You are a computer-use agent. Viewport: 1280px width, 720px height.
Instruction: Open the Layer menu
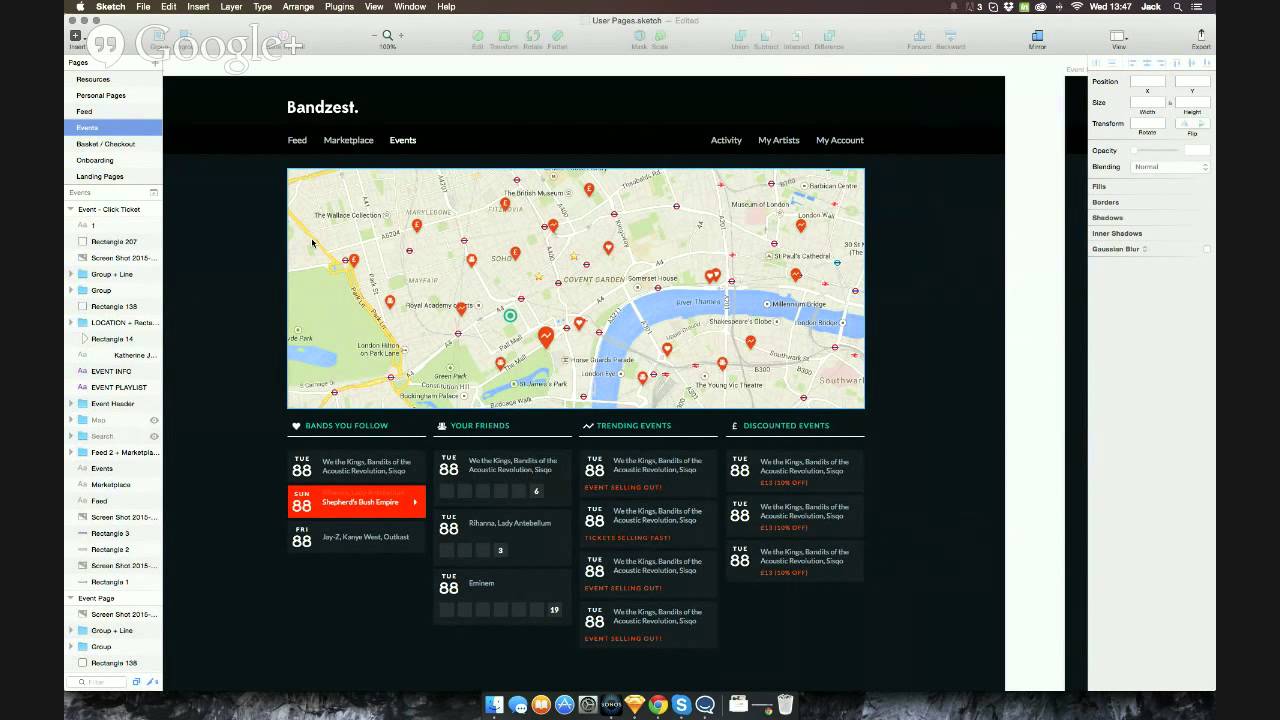coord(231,7)
